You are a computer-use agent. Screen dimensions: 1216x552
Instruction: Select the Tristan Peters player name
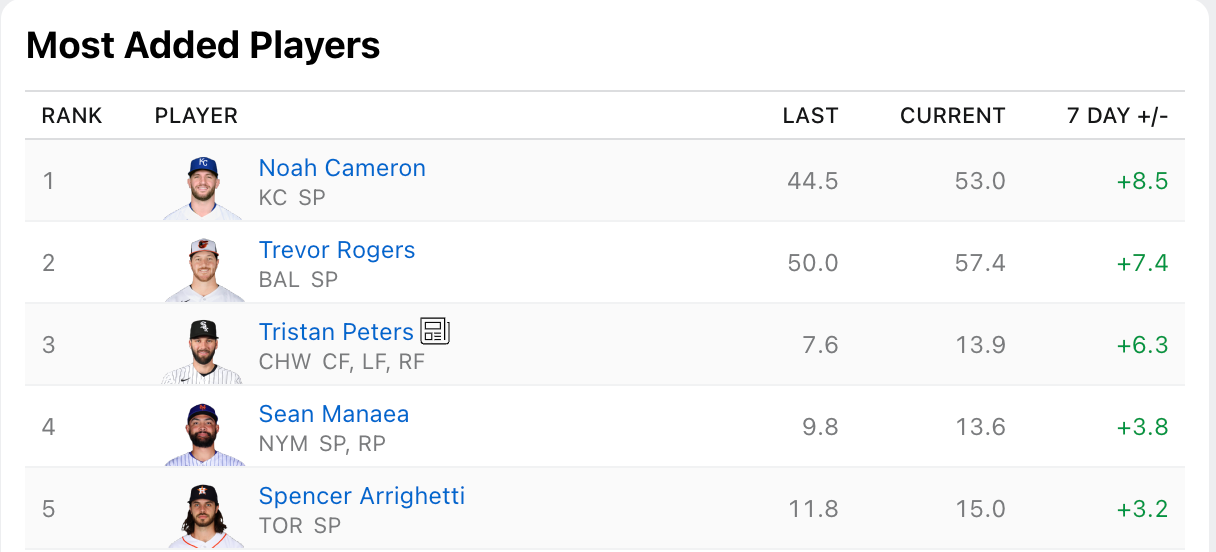(336, 332)
